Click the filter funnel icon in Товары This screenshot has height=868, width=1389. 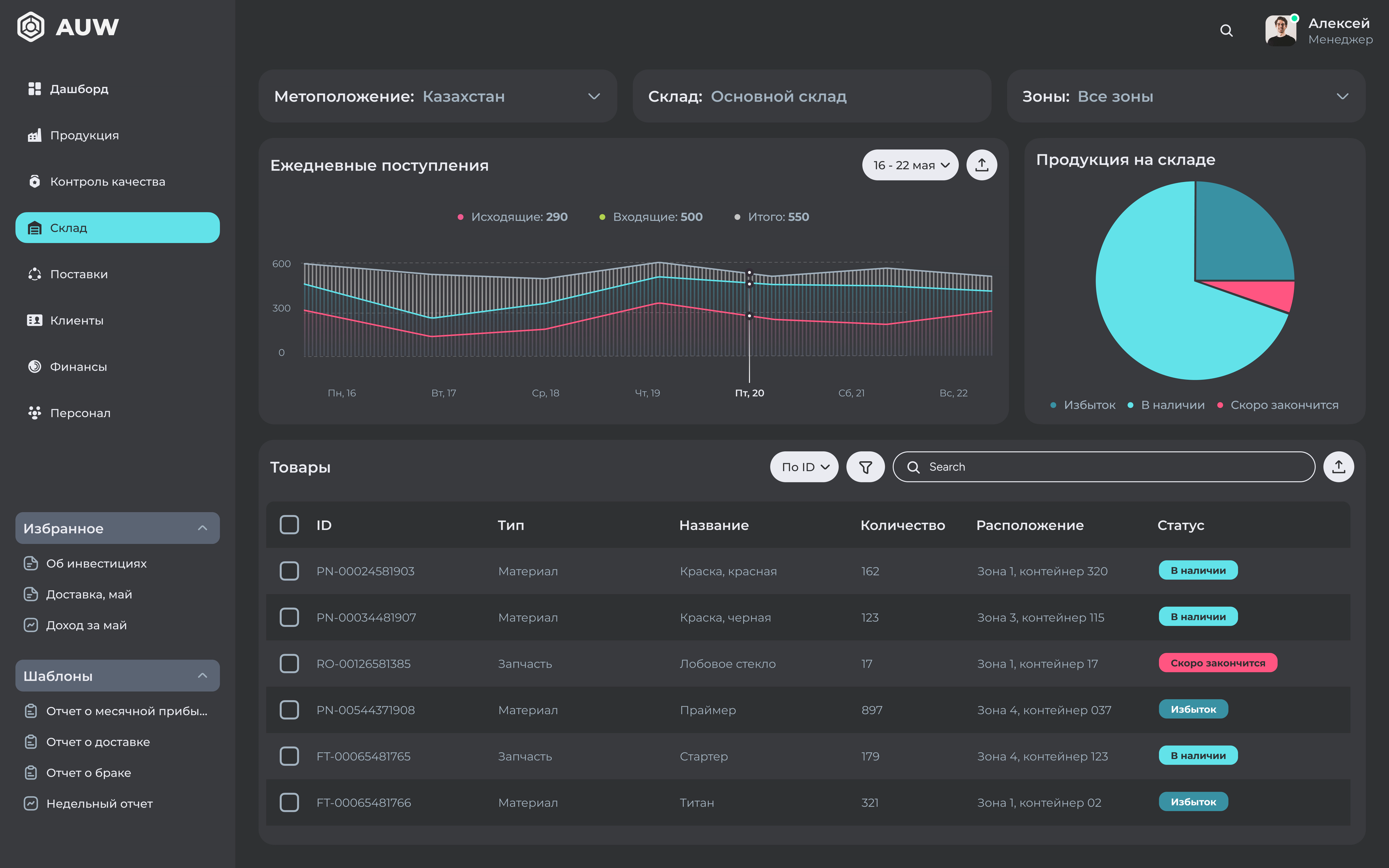(865, 467)
